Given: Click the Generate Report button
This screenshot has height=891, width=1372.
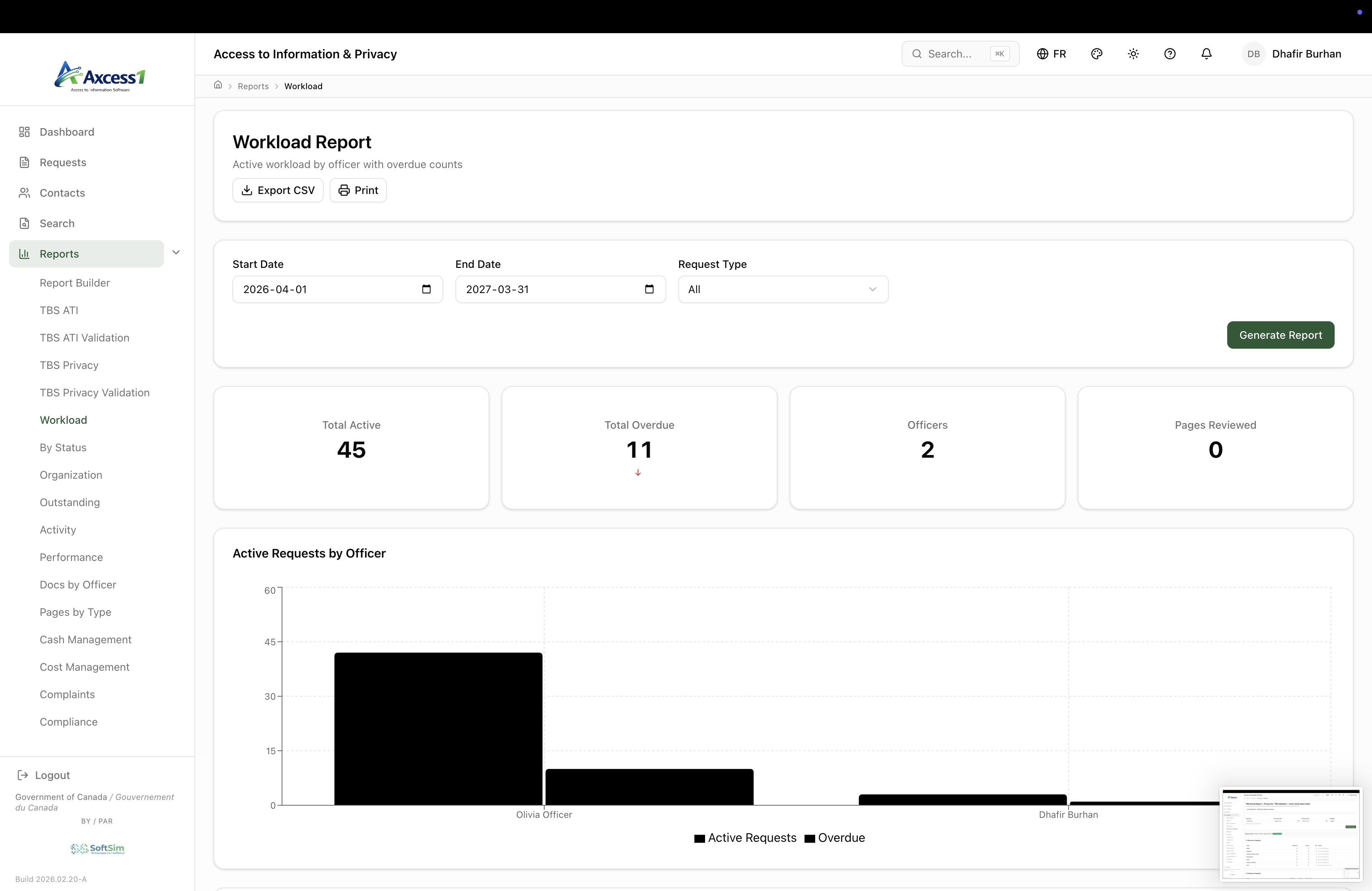Looking at the screenshot, I should point(1280,335).
